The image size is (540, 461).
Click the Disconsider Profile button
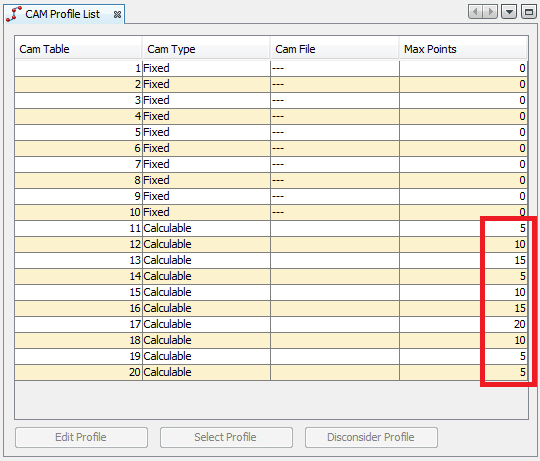point(371,437)
